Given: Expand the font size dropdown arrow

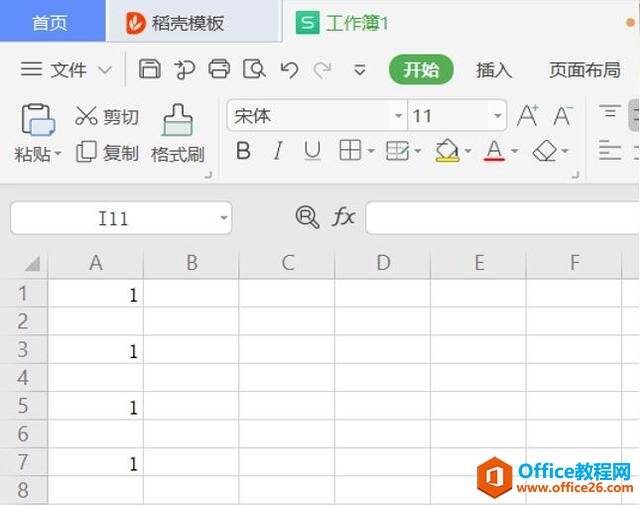Looking at the screenshot, I should tap(498, 116).
